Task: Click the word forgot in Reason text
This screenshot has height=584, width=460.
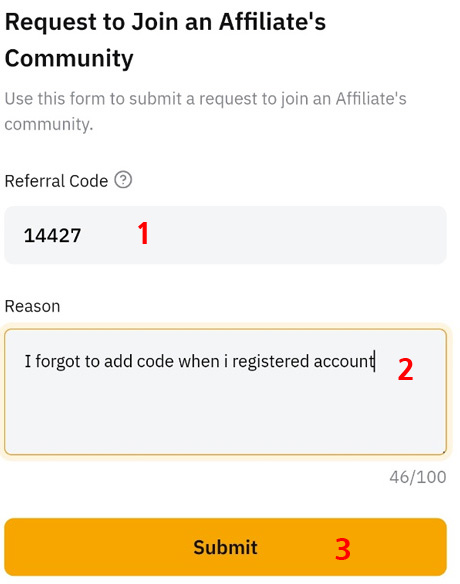Action: (58, 362)
